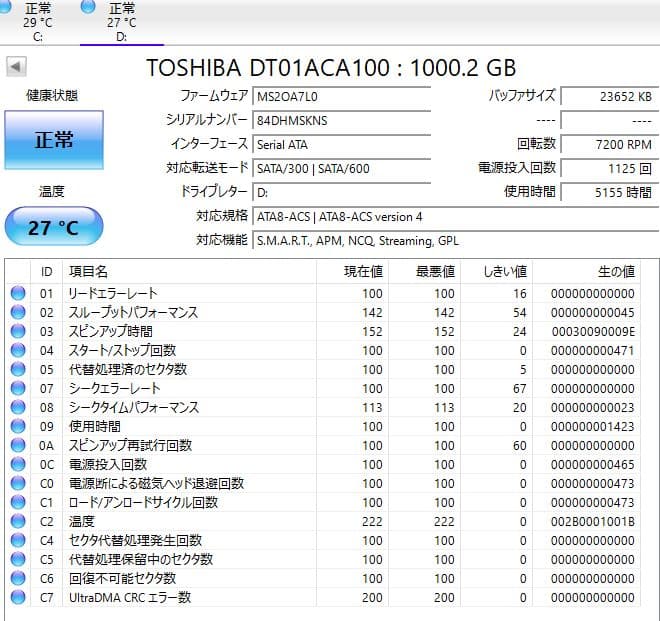Click the 最悪値 column header
The image size is (660, 621).
(x=424, y=272)
